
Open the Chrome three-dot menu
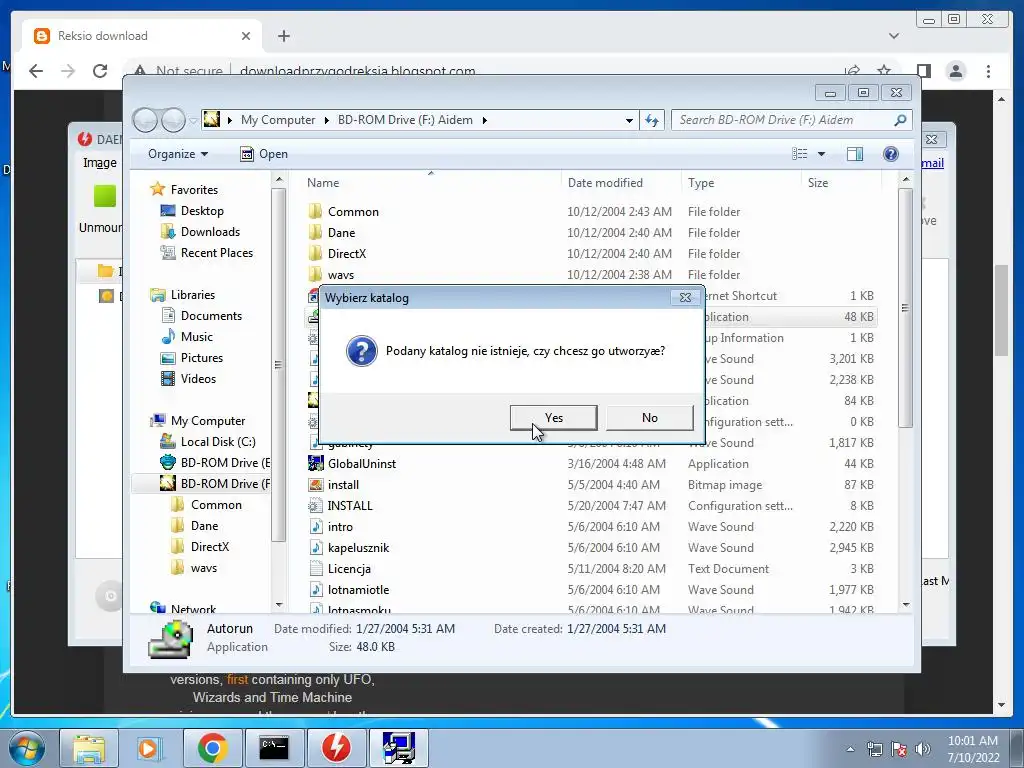click(x=988, y=71)
